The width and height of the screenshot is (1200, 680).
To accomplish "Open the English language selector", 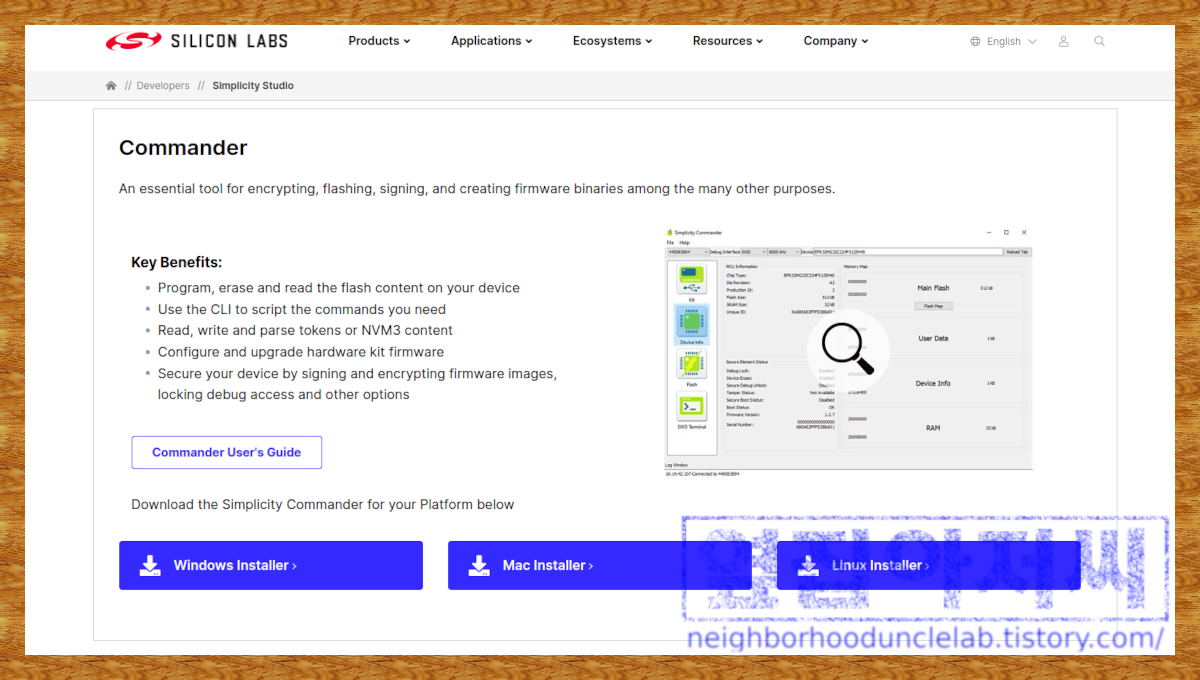I will click(x=1004, y=41).
